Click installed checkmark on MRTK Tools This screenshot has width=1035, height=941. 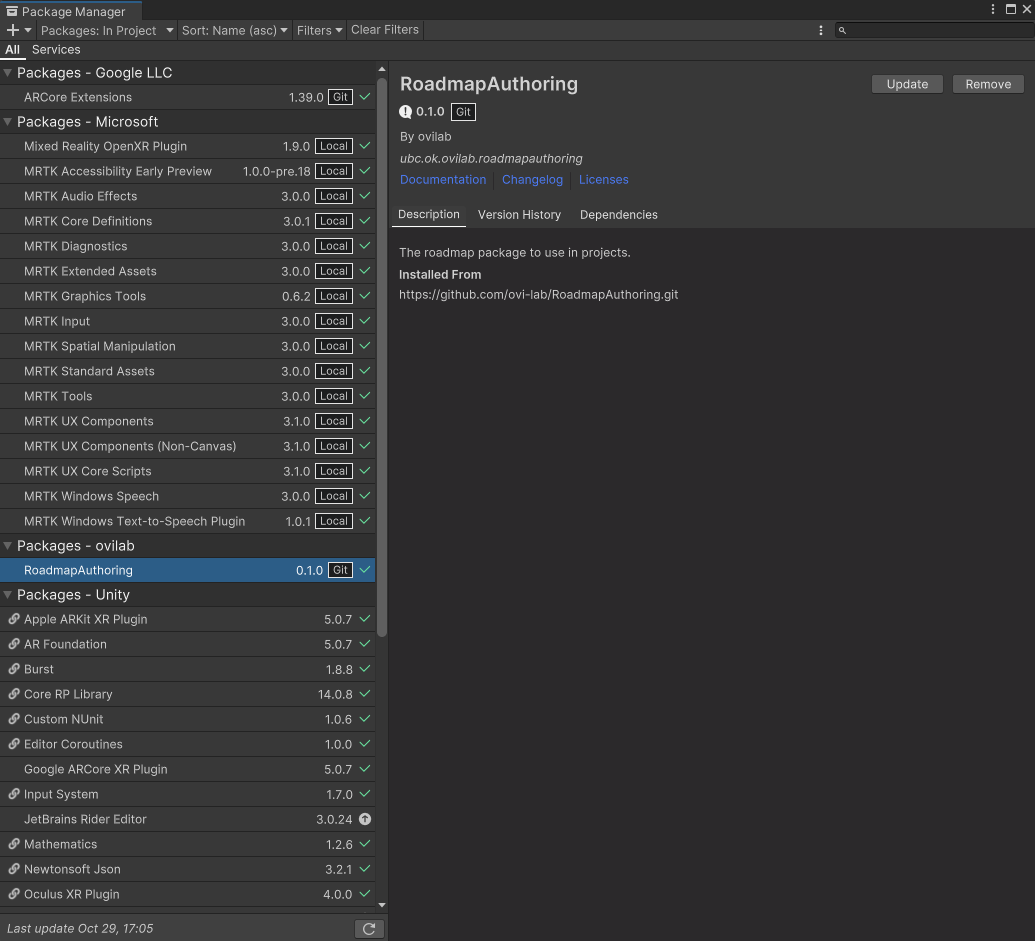coord(365,396)
